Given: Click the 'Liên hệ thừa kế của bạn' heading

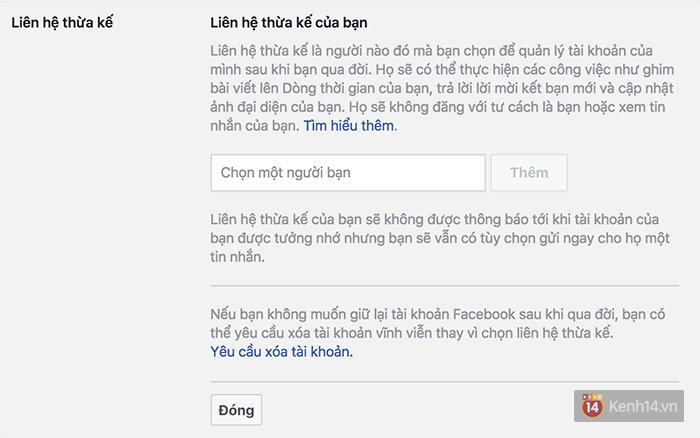Looking at the screenshot, I should click(x=289, y=22).
